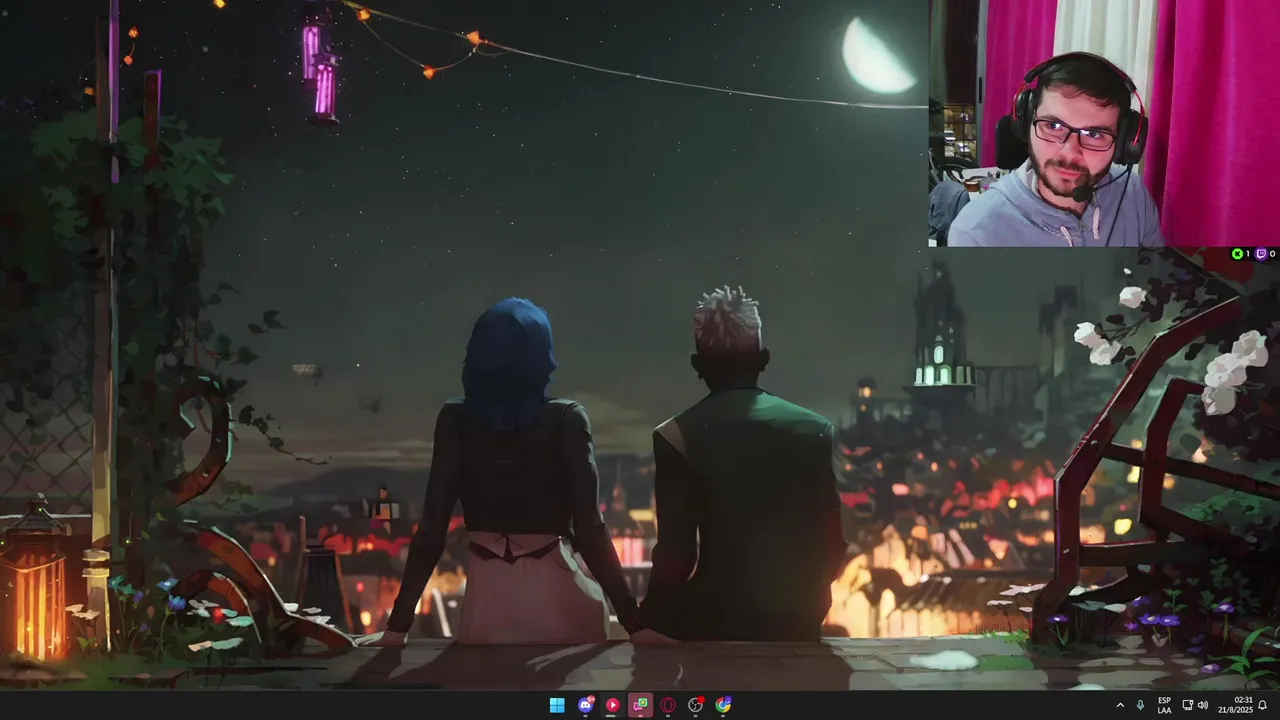Open the red play-button app in taskbar
Image resolution: width=1280 pixels, height=720 pixels.
point(612,705)
